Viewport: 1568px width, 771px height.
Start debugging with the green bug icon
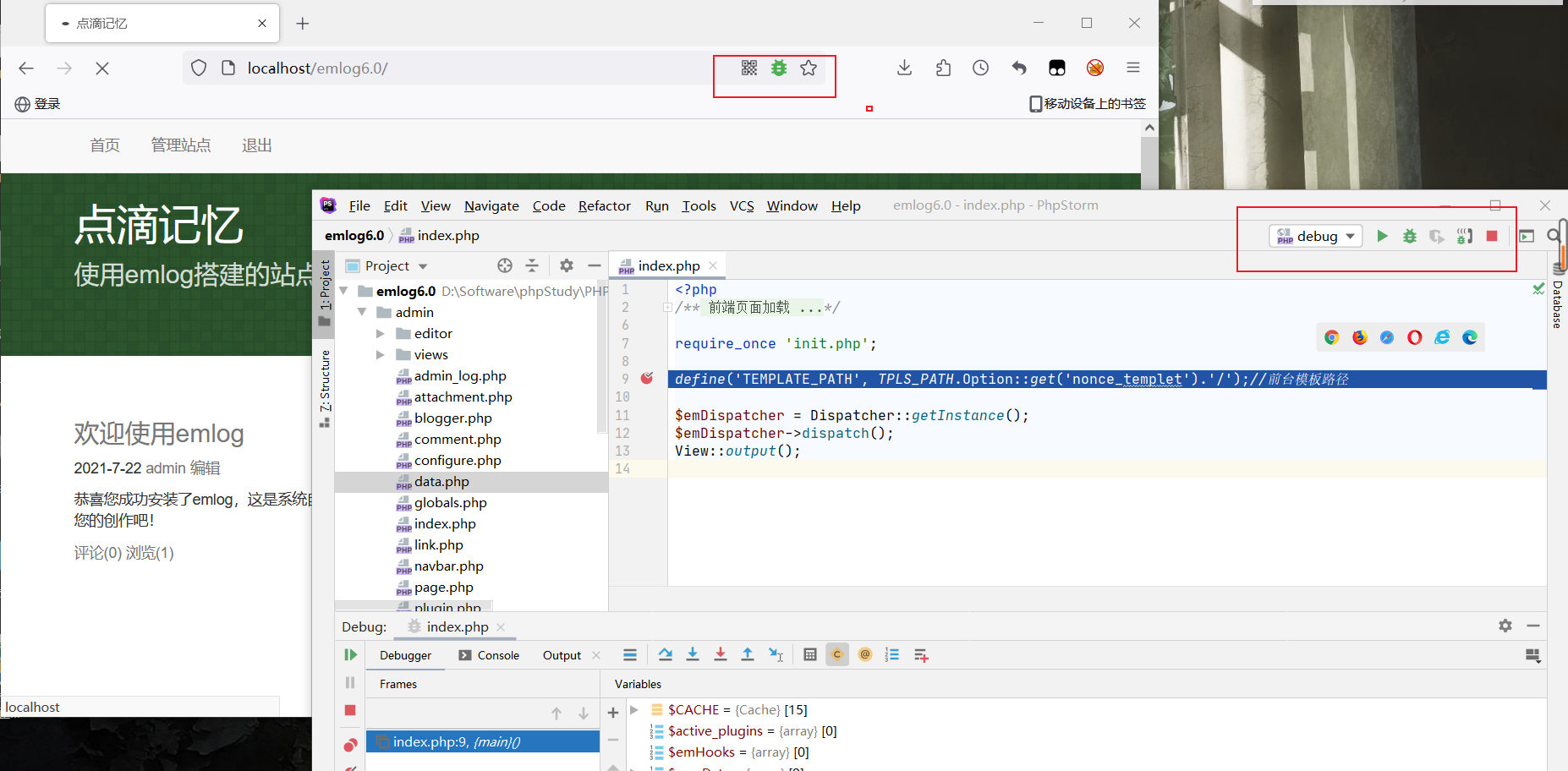pos(1409,236)
